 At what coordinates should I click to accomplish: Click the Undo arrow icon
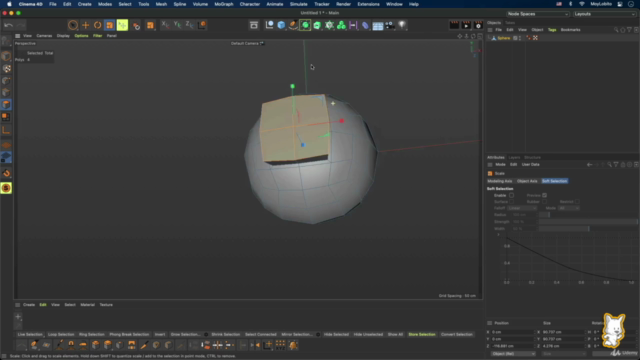coord(8,25)
